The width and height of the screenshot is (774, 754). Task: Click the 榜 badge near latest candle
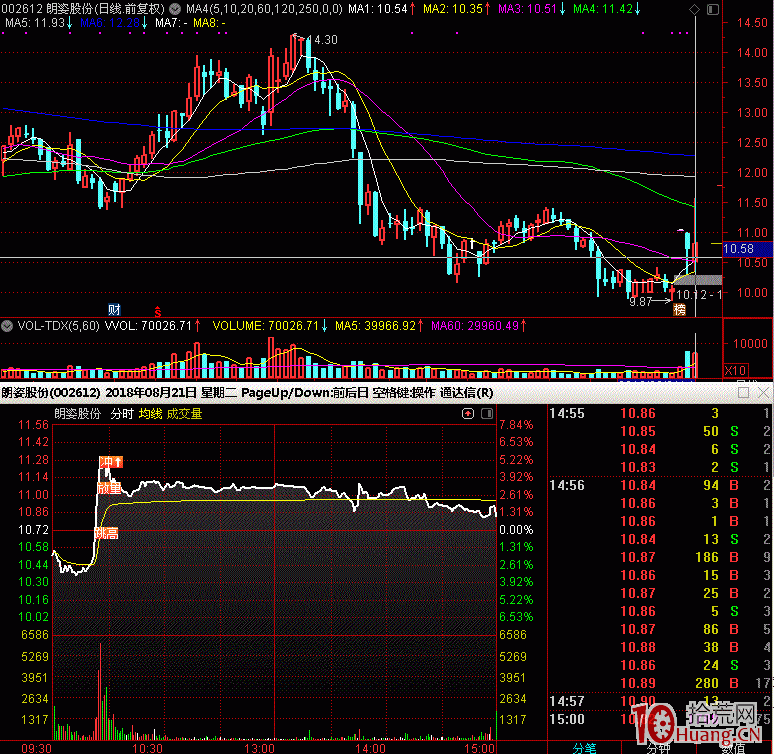tap(680, 310)
